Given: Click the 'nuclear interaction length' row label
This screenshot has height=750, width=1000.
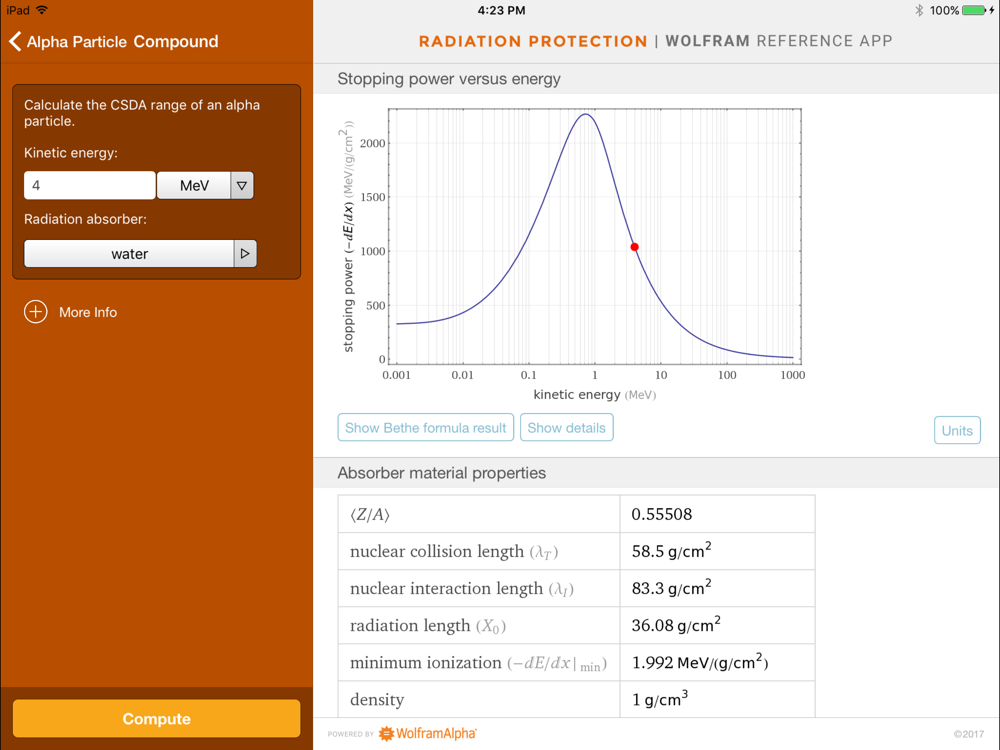Looking at the screenshot, I should 462,589.
